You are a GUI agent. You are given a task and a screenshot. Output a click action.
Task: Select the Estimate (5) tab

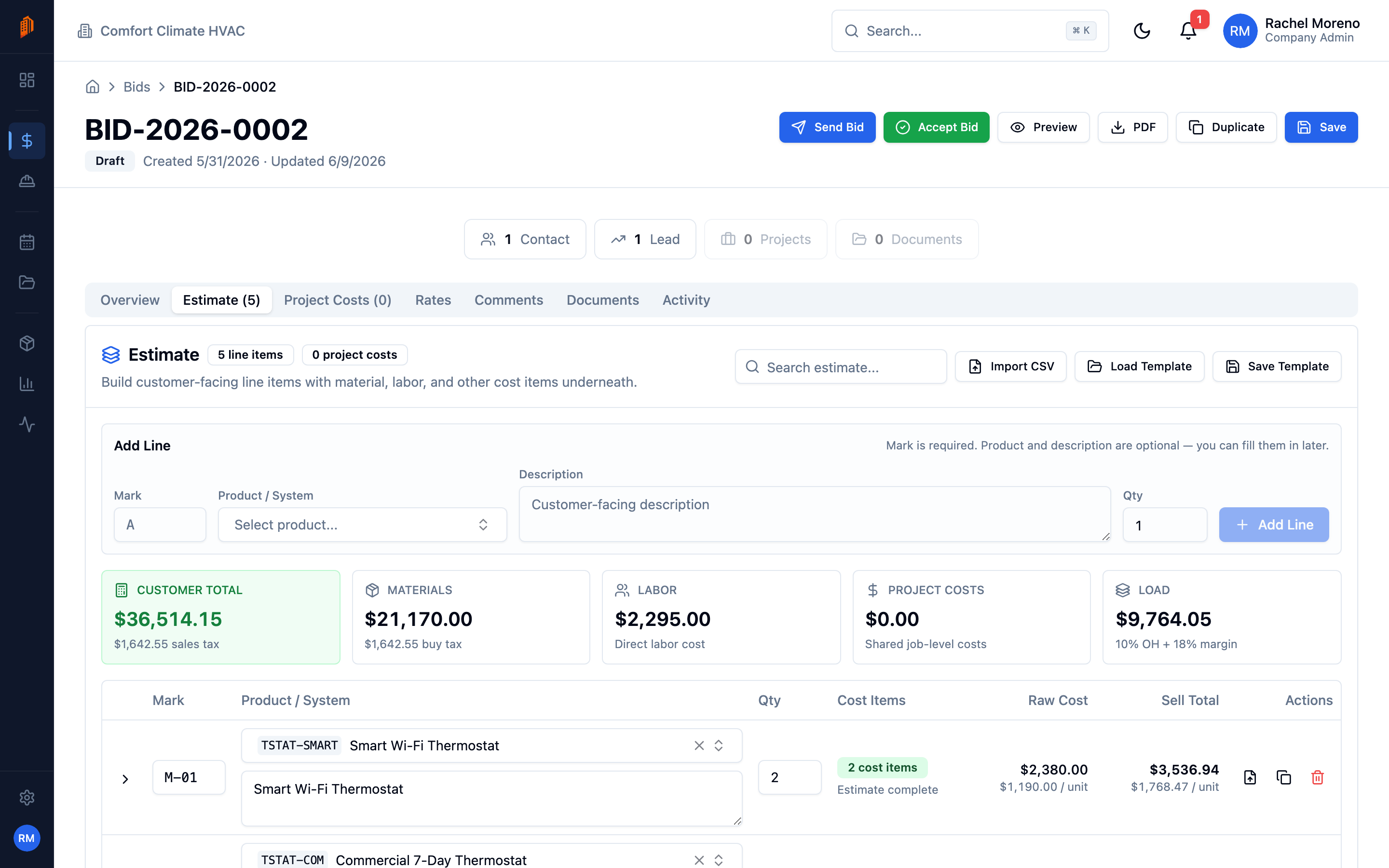(221, 299)
